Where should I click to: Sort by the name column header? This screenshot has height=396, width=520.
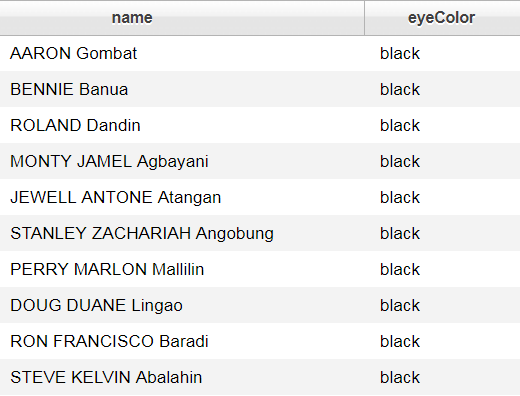182,18
